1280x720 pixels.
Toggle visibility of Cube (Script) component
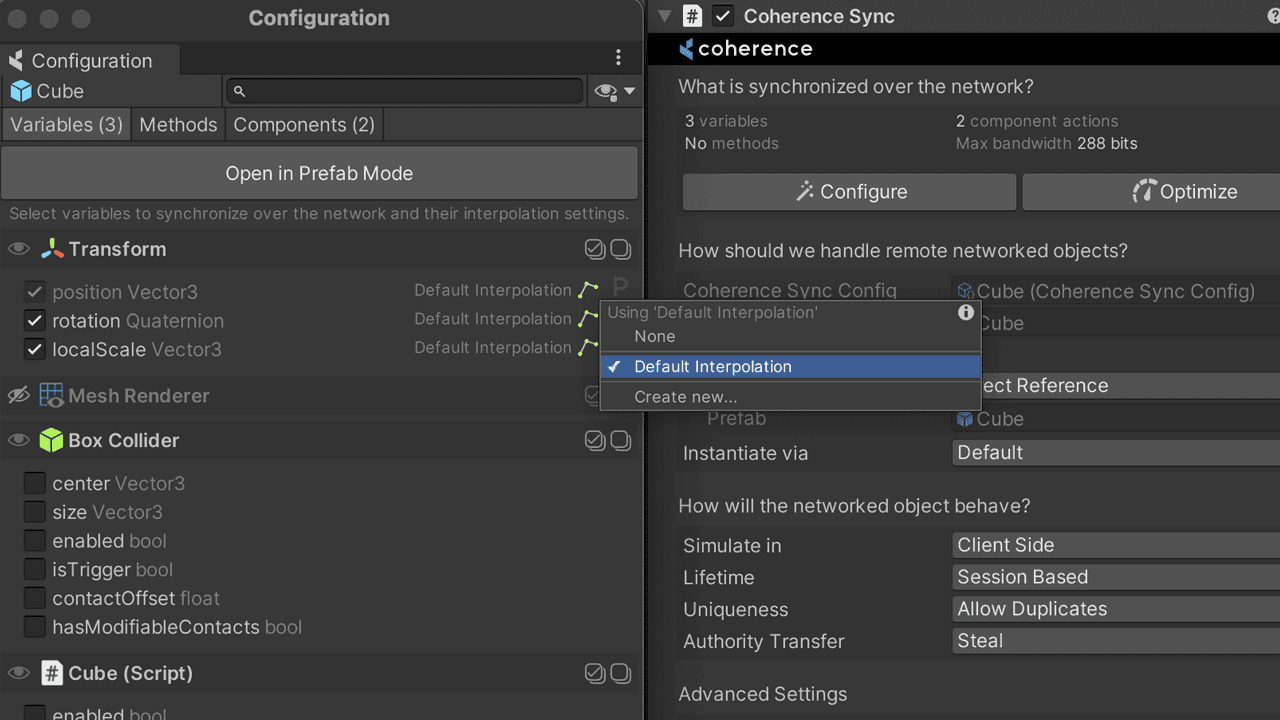point(19,673)
